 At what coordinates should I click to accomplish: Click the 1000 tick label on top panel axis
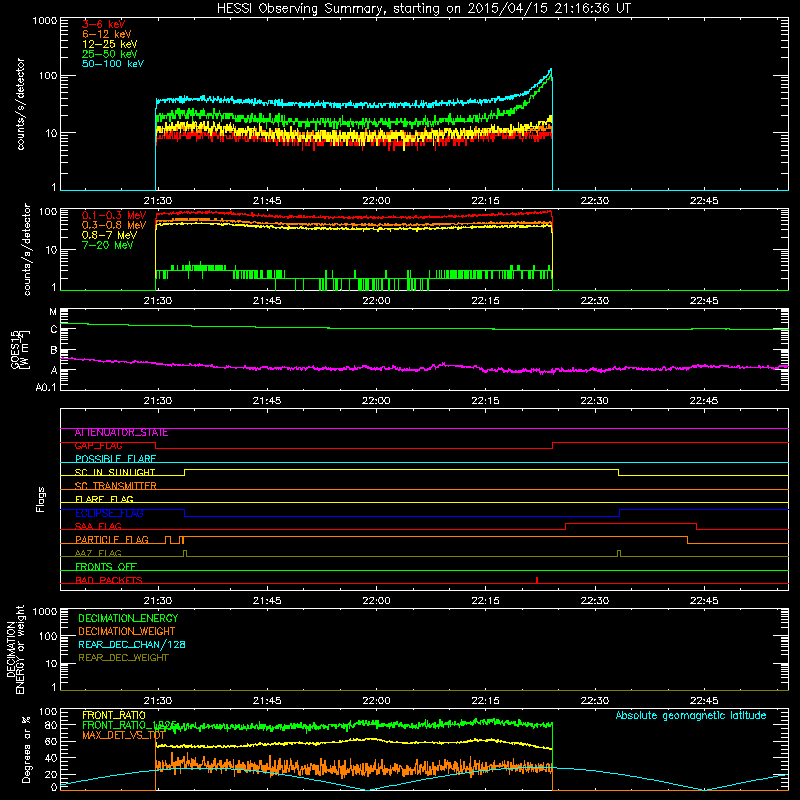point(45,21)
